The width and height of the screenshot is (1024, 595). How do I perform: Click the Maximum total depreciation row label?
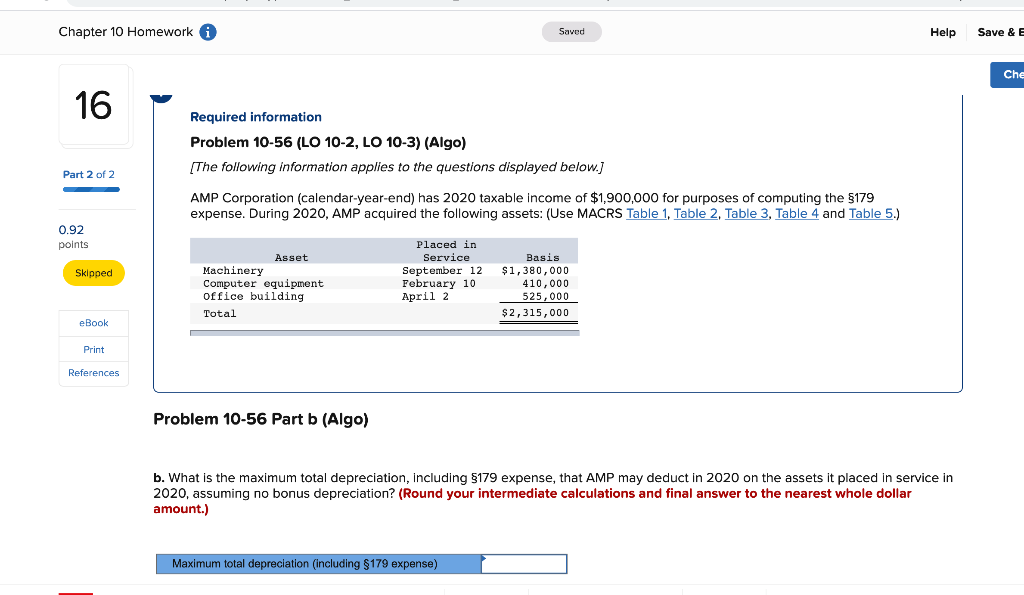(x=319, y=564)
